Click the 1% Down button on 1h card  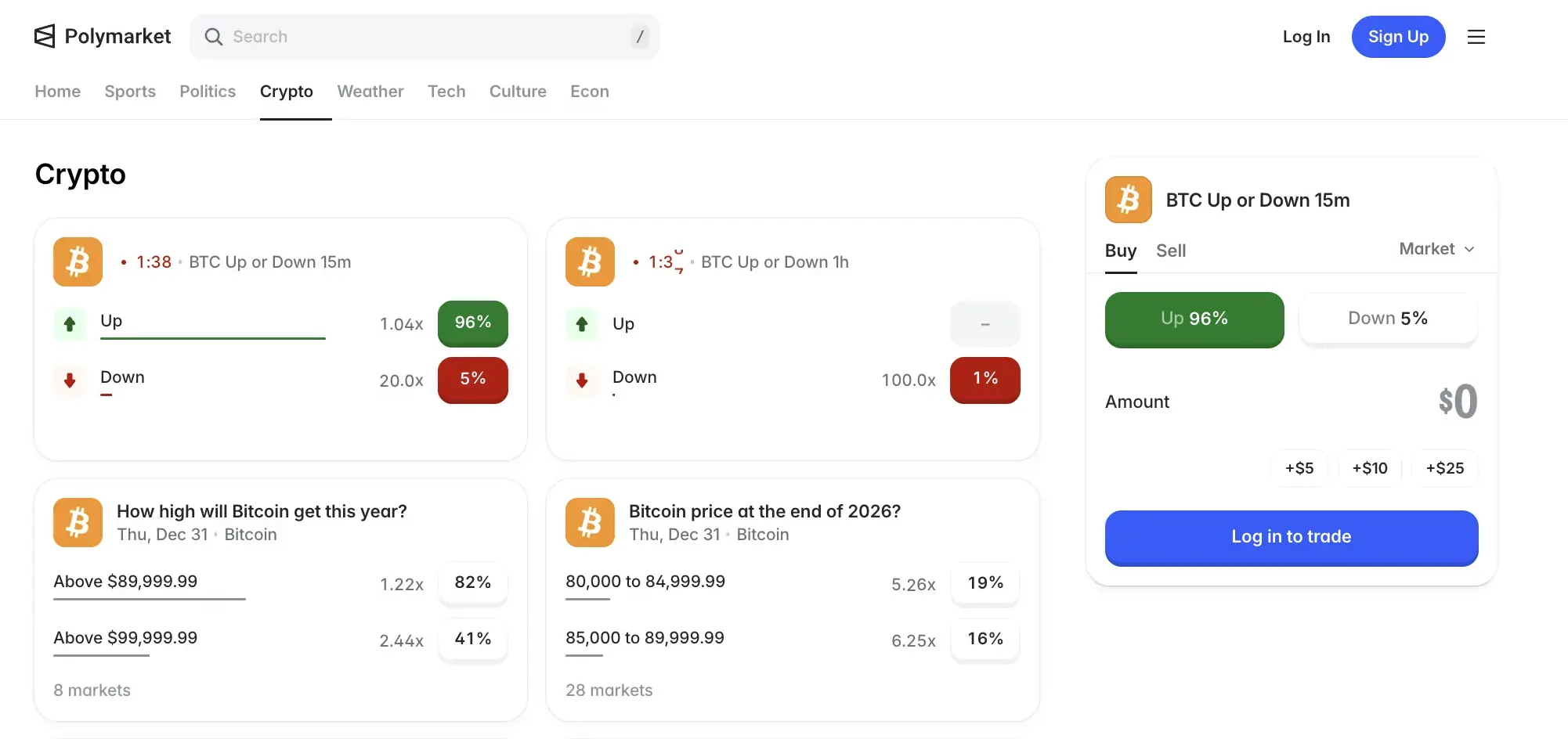click(985, 380)
